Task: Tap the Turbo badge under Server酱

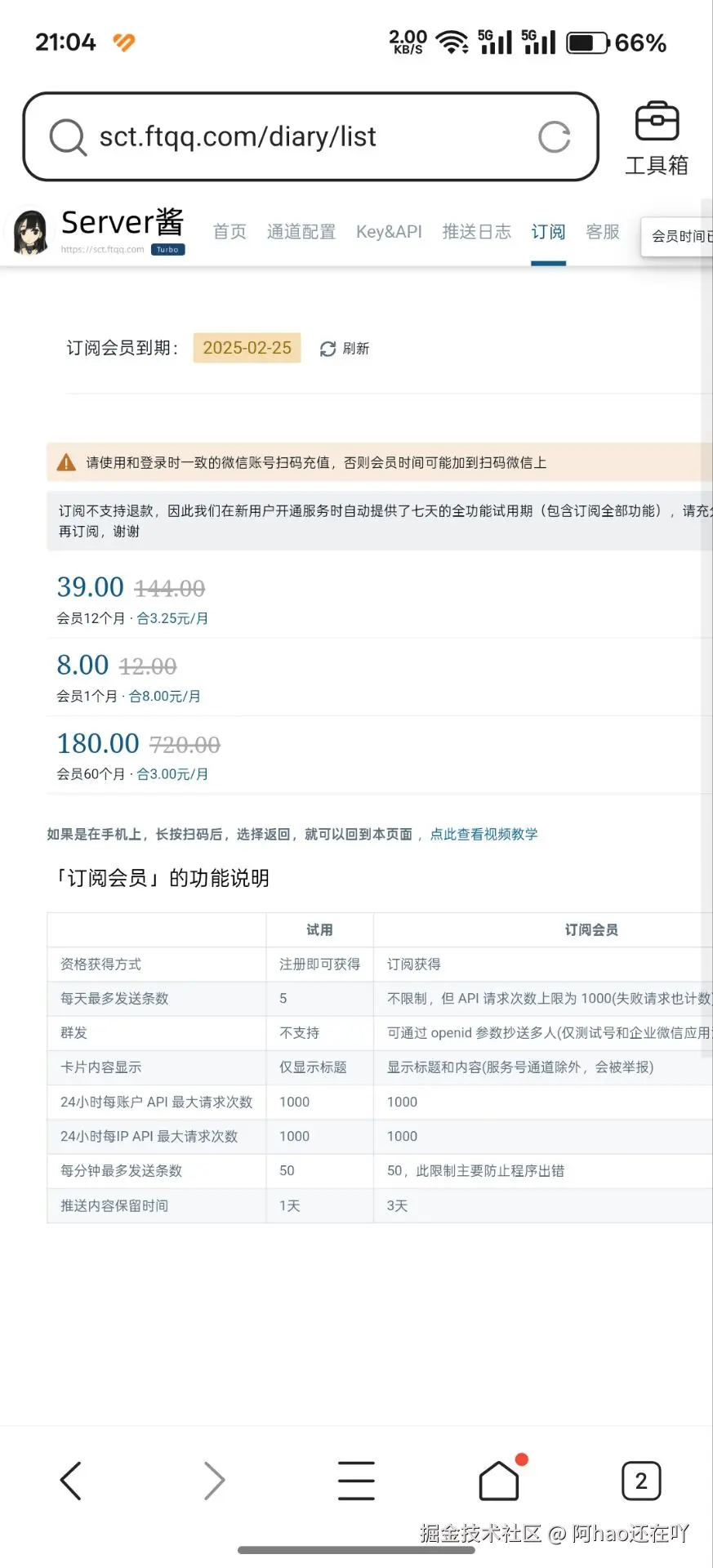Action: click(x=167, y=250)
